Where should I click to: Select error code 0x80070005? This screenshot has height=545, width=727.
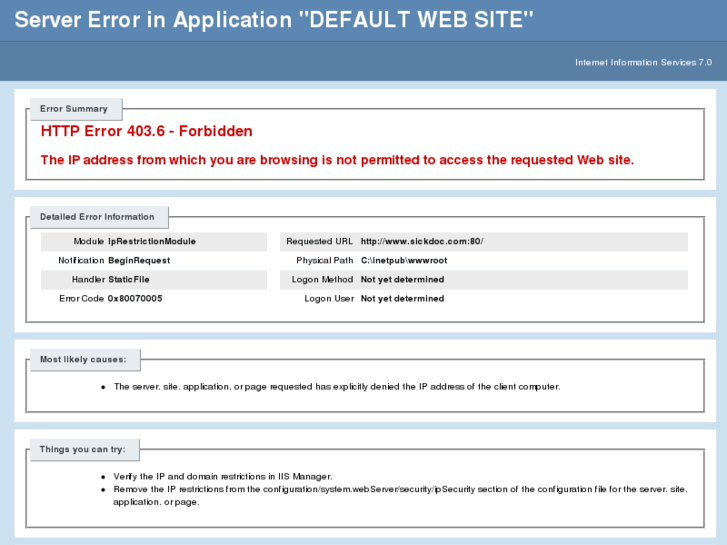click(135, 298)
